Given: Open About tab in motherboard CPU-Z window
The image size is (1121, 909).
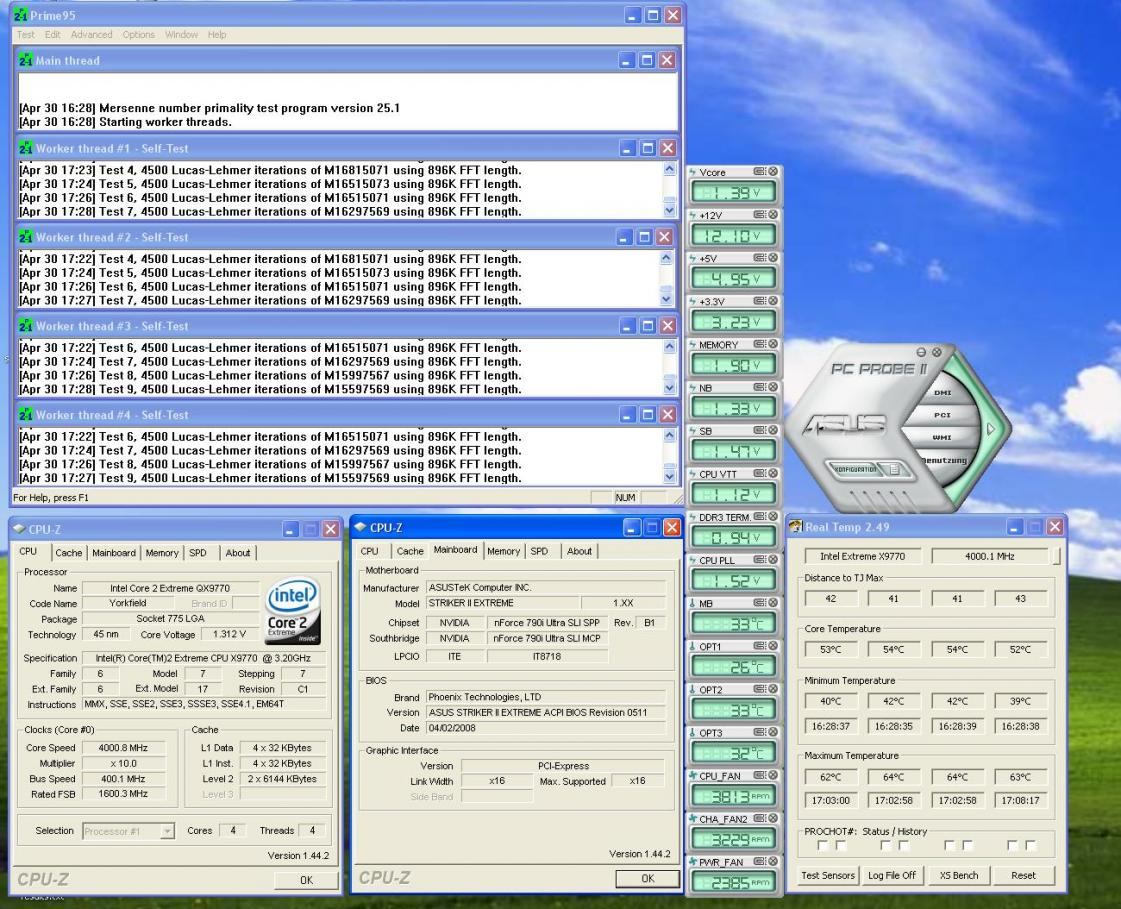Looking at the screenshot, I should click(x=579, y=551).
